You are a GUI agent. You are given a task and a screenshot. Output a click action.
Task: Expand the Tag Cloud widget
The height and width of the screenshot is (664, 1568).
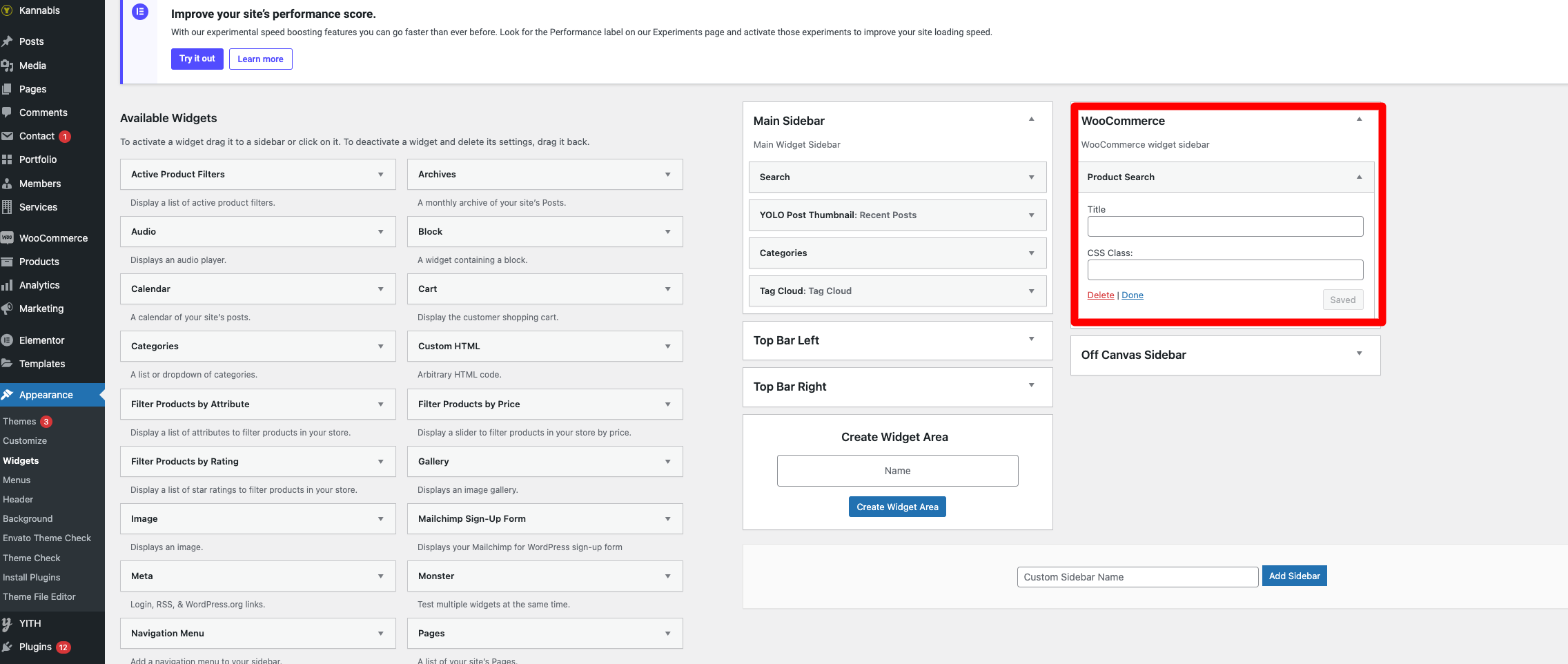coord(1032,291)
